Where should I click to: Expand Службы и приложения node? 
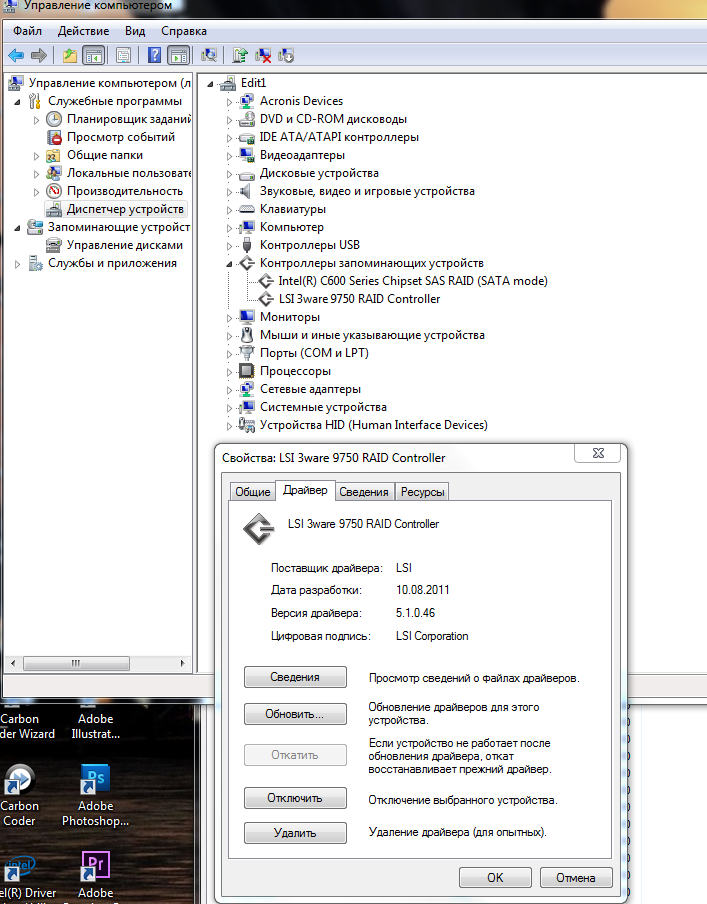click(17, 264)
